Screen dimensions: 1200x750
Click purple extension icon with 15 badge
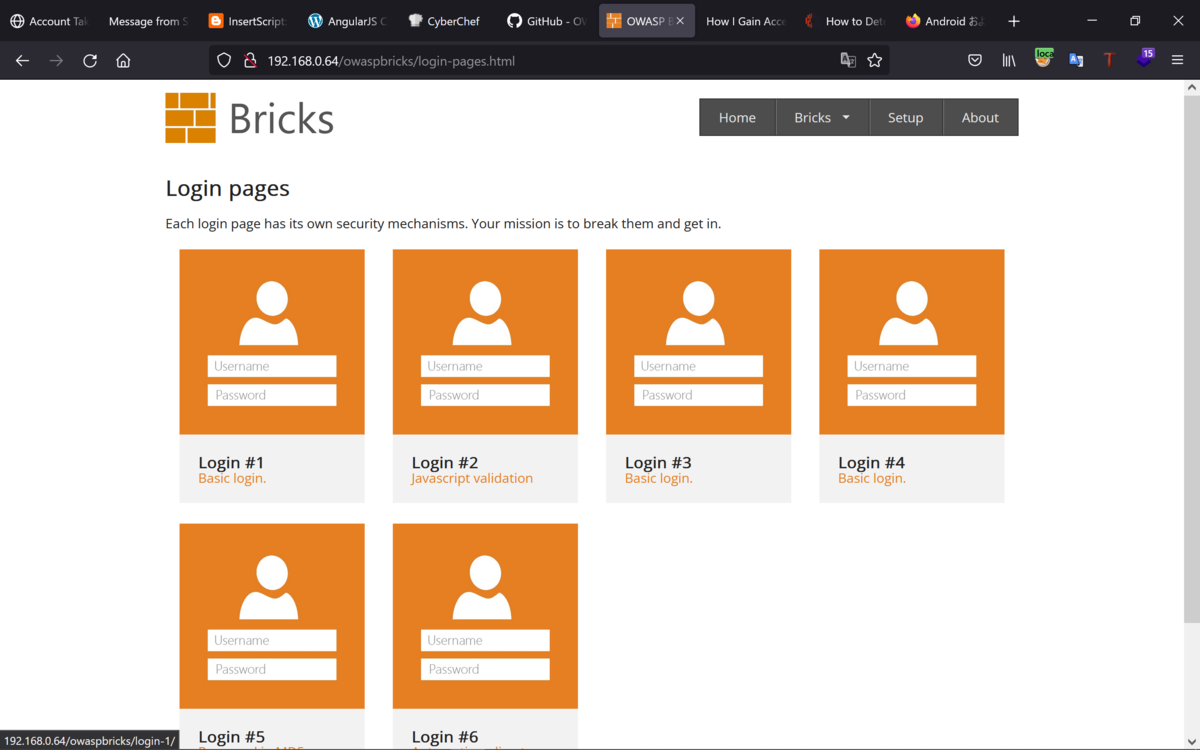pos(1144,58)
